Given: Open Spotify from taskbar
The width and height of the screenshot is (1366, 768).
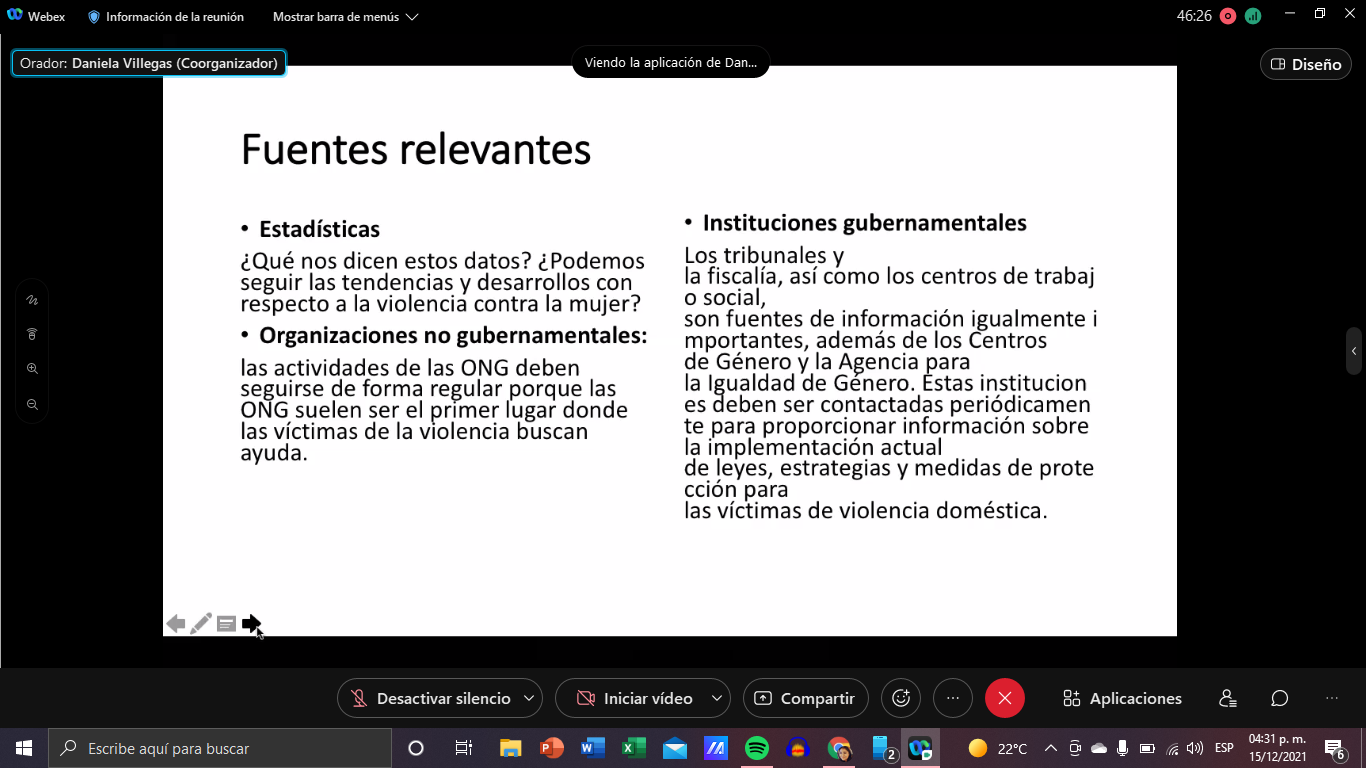Looking at the screenshot, I should 757,748.
